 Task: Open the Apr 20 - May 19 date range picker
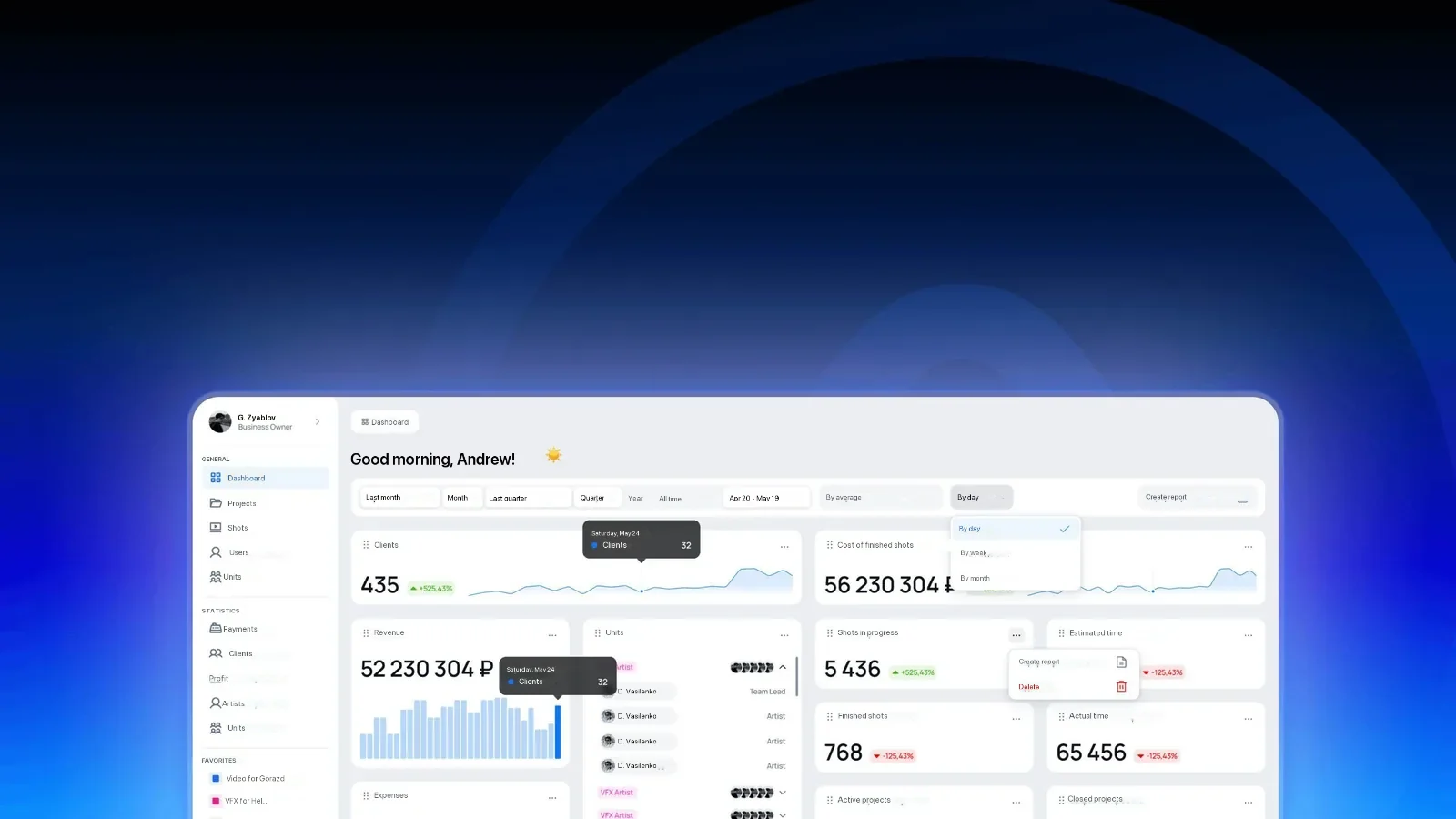(x=765, y=498)
